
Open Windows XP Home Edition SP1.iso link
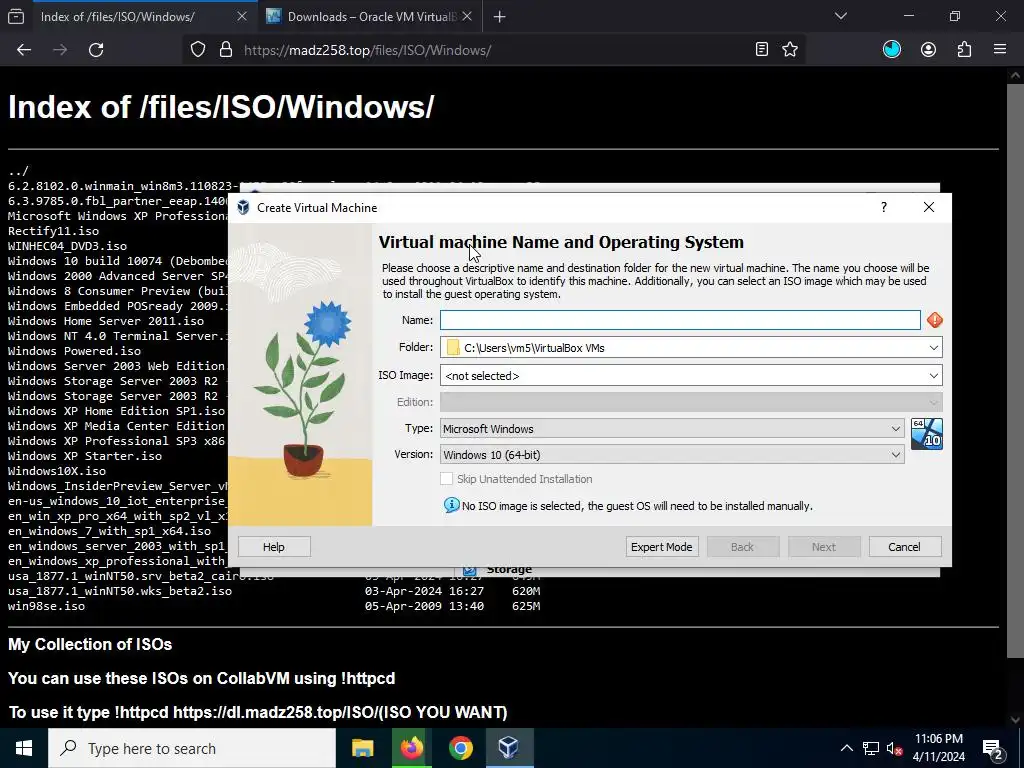tap(116, 411)
